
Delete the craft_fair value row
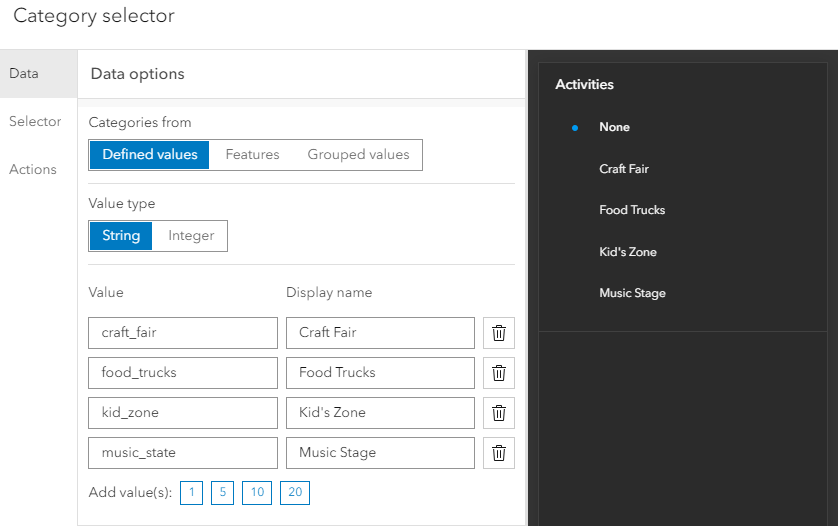[x=498, y=333]
